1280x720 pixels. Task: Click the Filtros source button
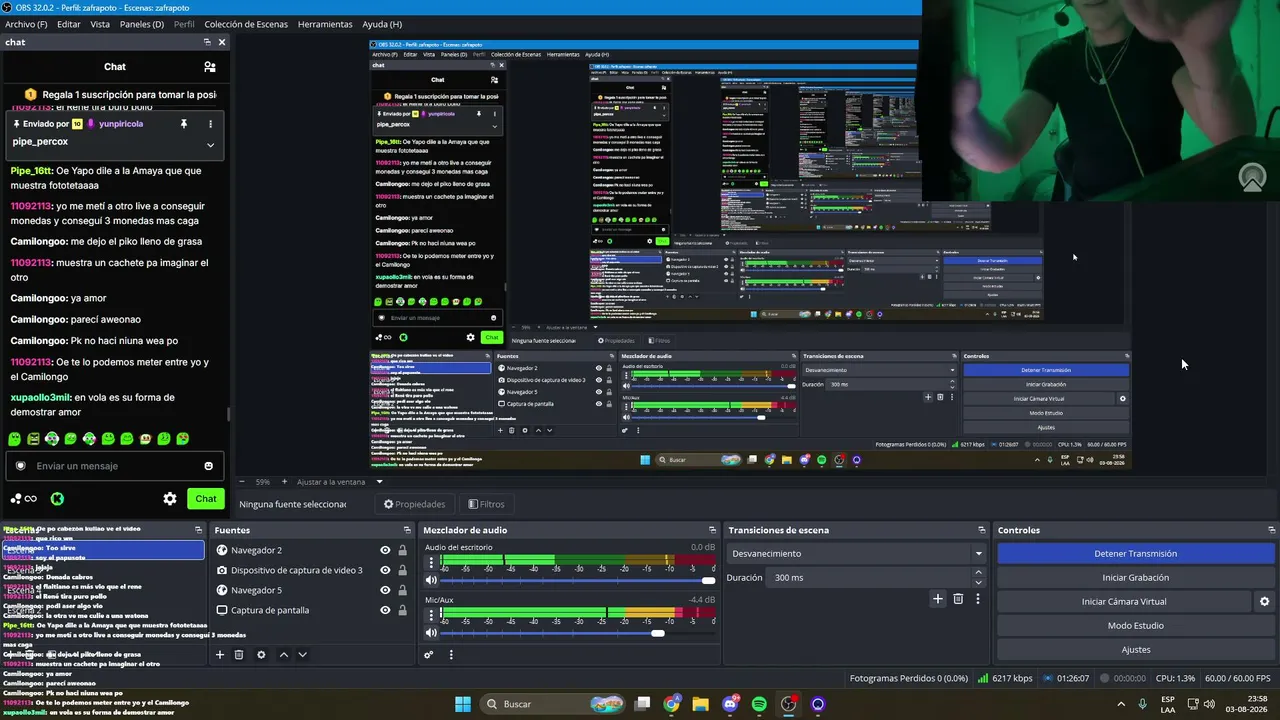point(485,504)
